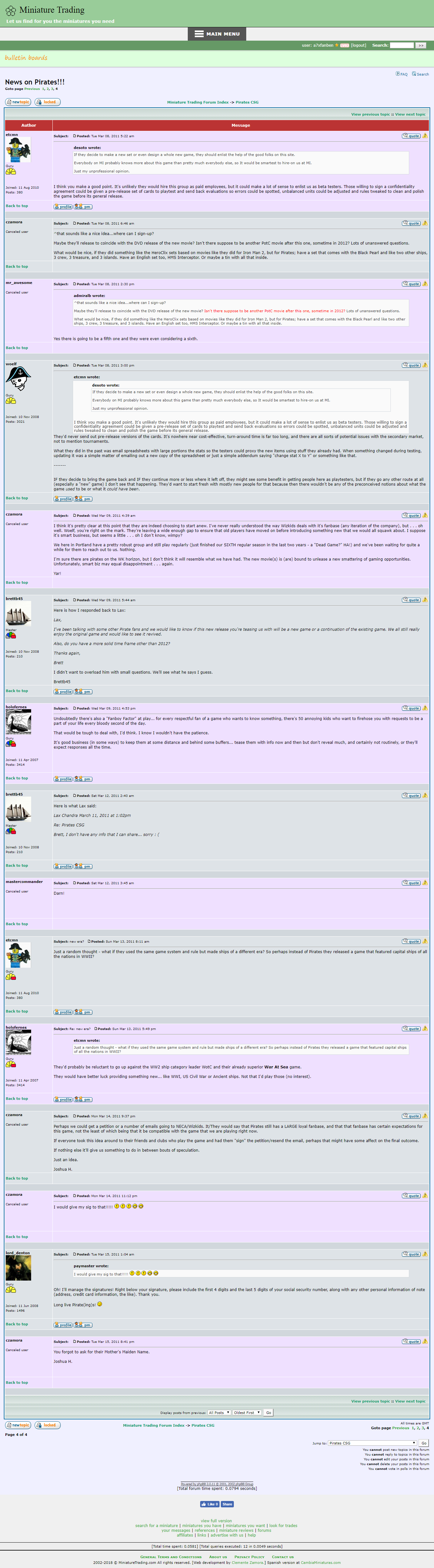Click the top 'new topic' button icon

(x=18, y=102)
